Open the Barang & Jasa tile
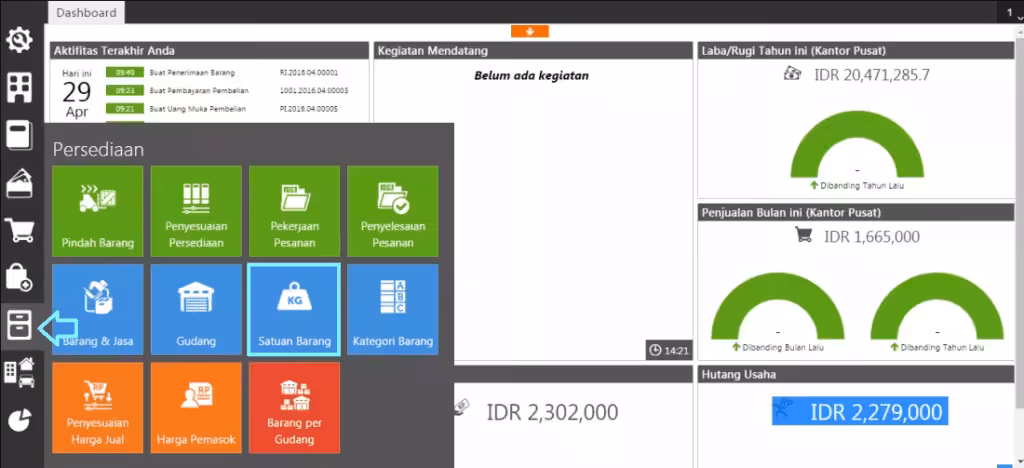The width and height of the screenshot is (1024, 468). point(98,309)
